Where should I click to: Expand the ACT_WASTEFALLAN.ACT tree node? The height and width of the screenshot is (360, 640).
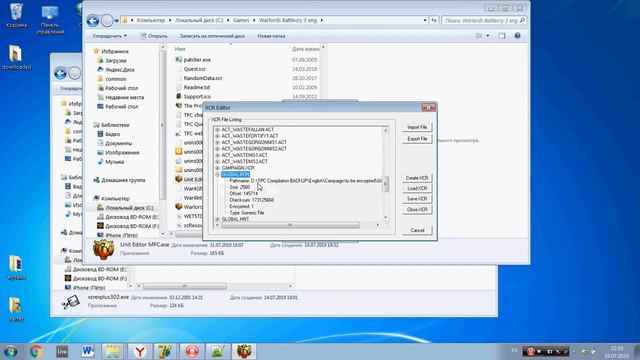click(x=218, y=129)
